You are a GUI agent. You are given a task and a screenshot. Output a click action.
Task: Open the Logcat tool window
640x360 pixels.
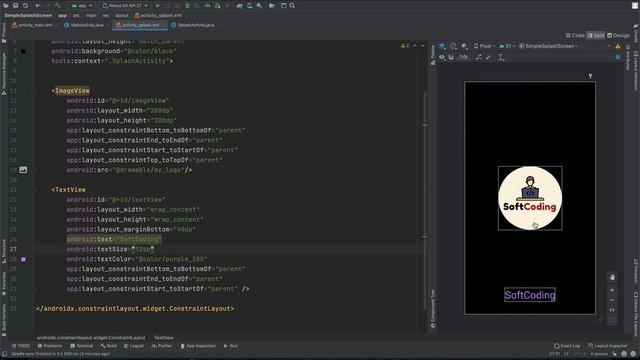coord(133,346)
